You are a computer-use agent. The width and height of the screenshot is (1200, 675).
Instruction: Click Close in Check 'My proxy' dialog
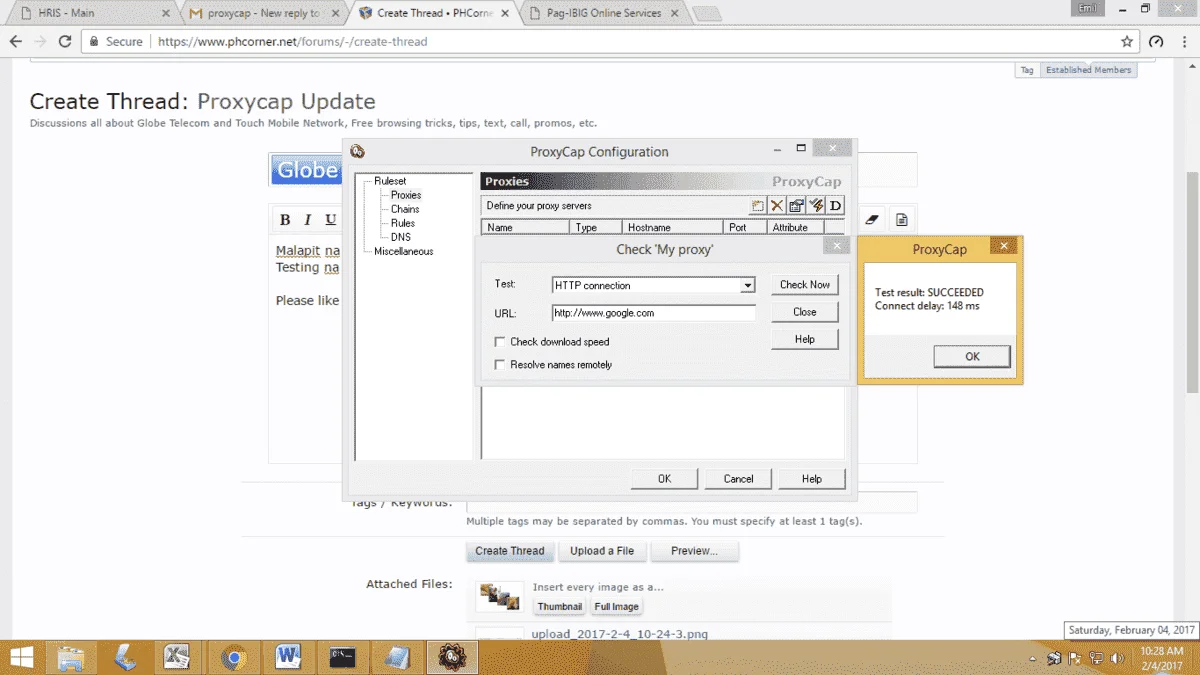click(x=805, y=312)
